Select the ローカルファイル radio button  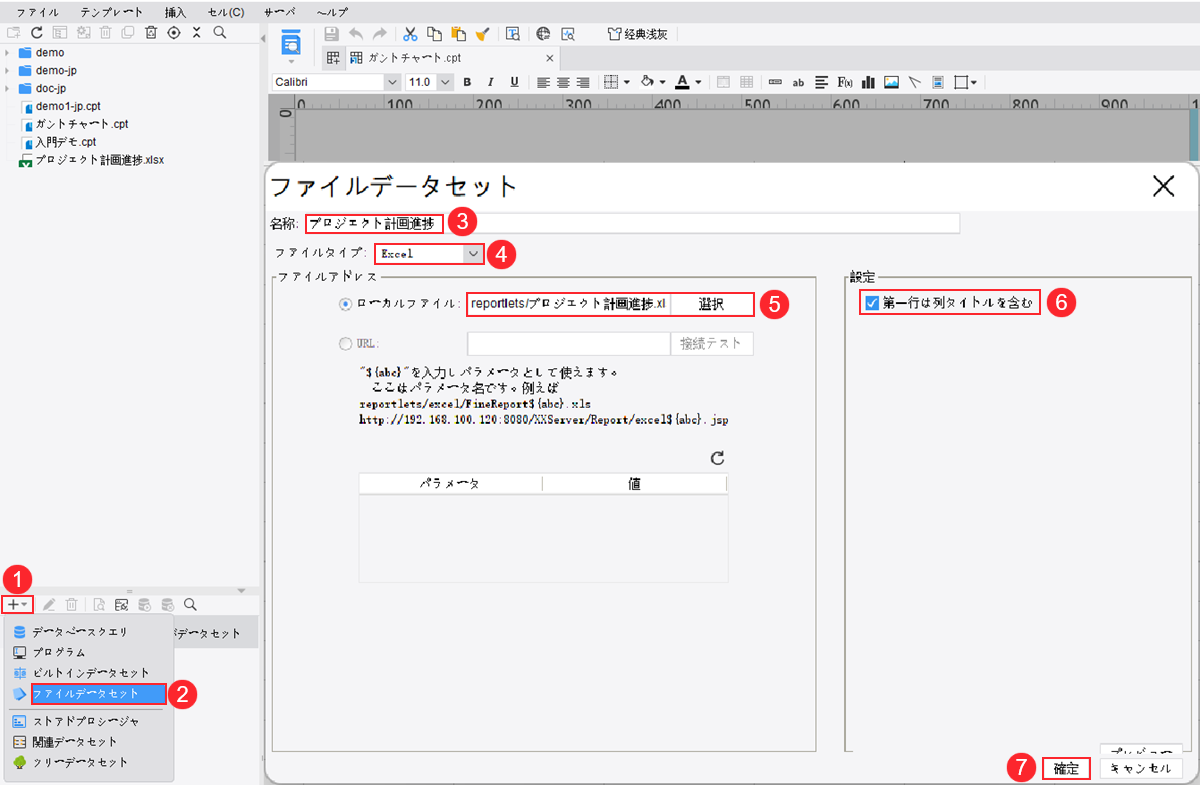tap(346, 304)
